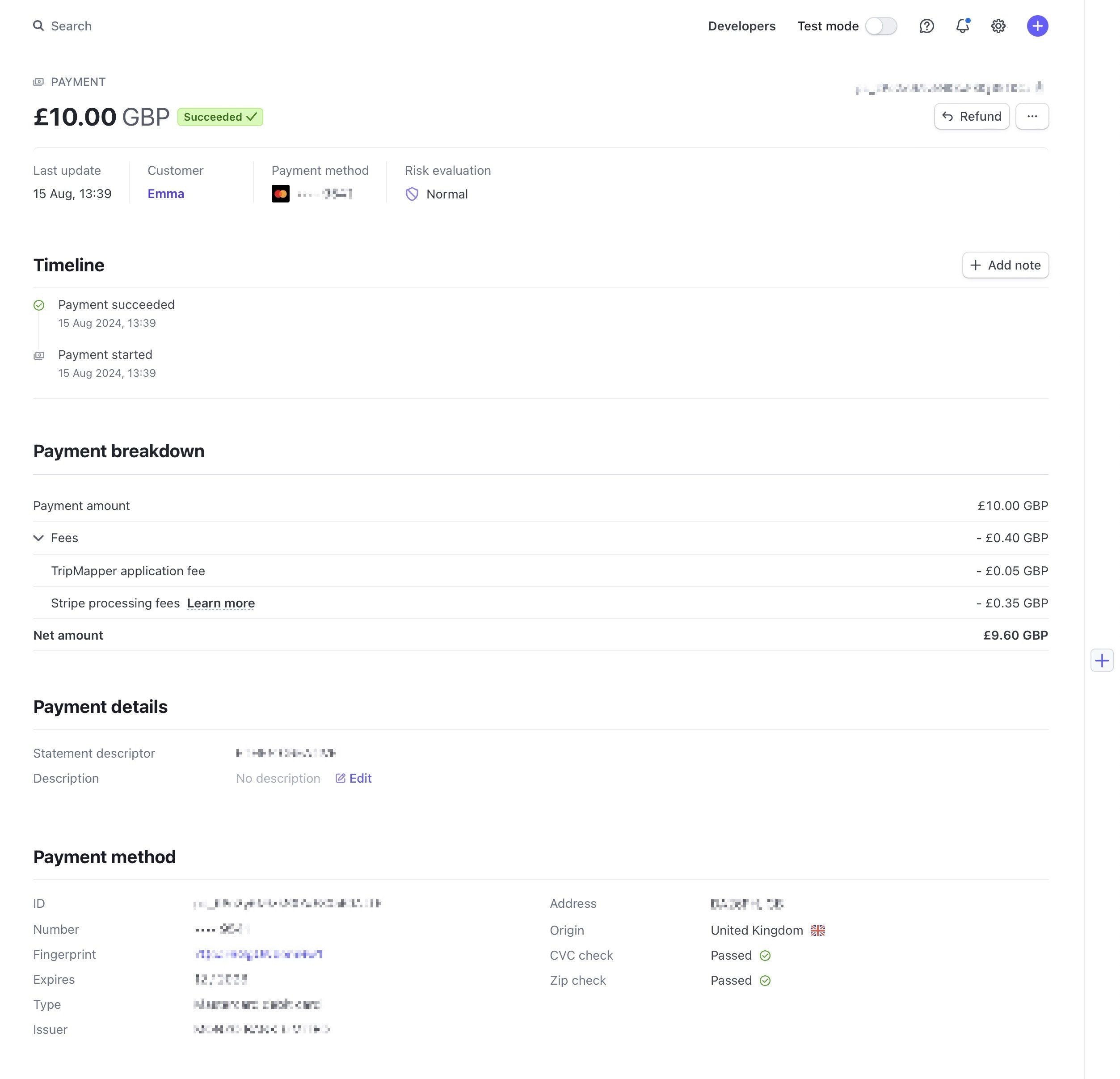Click the search magnifier icon
This screenshot has width=1120, height=1079.
click(38, 26)
